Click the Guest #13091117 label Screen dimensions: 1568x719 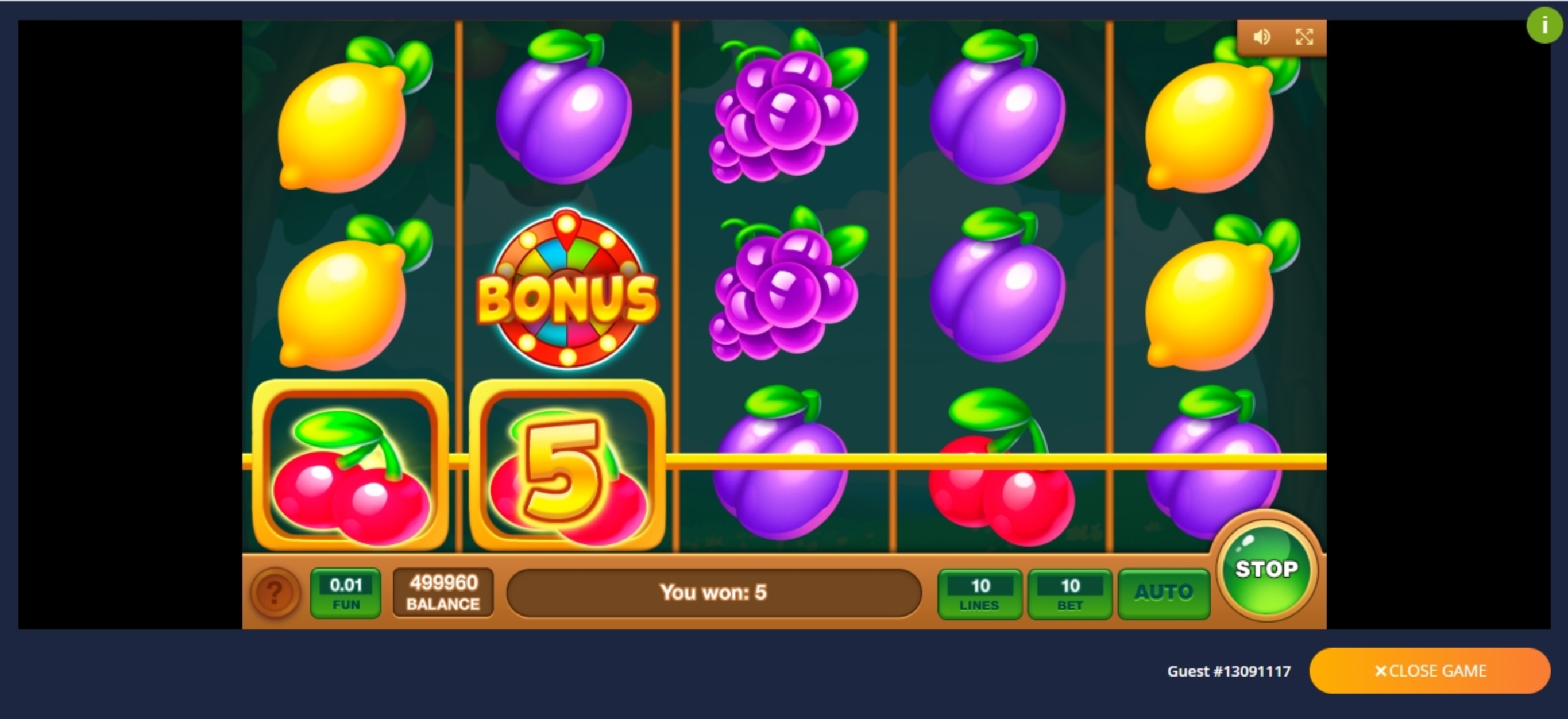coord(1229,671)
